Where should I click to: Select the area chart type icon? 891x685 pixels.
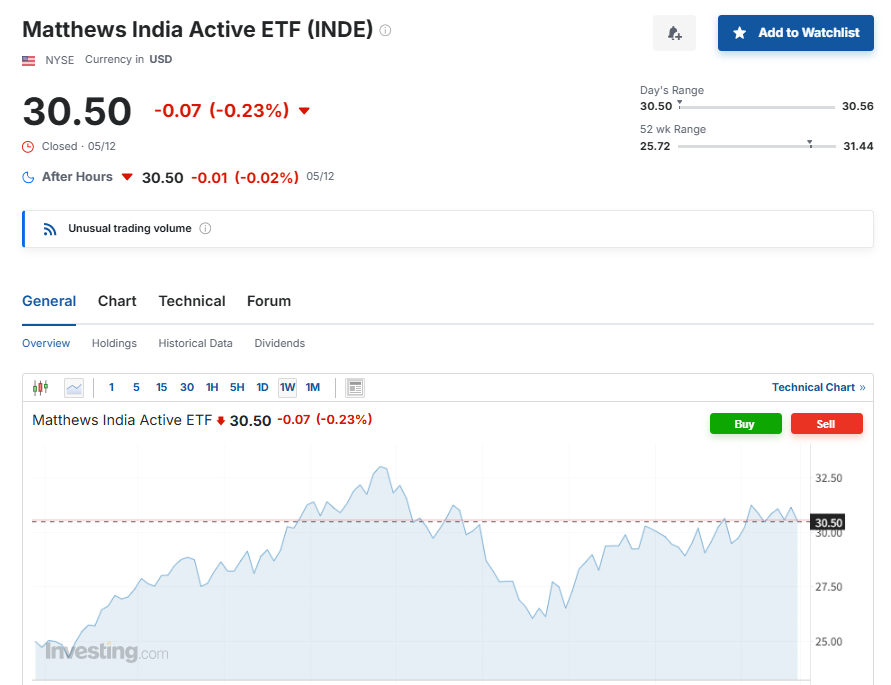coord(74,388)
